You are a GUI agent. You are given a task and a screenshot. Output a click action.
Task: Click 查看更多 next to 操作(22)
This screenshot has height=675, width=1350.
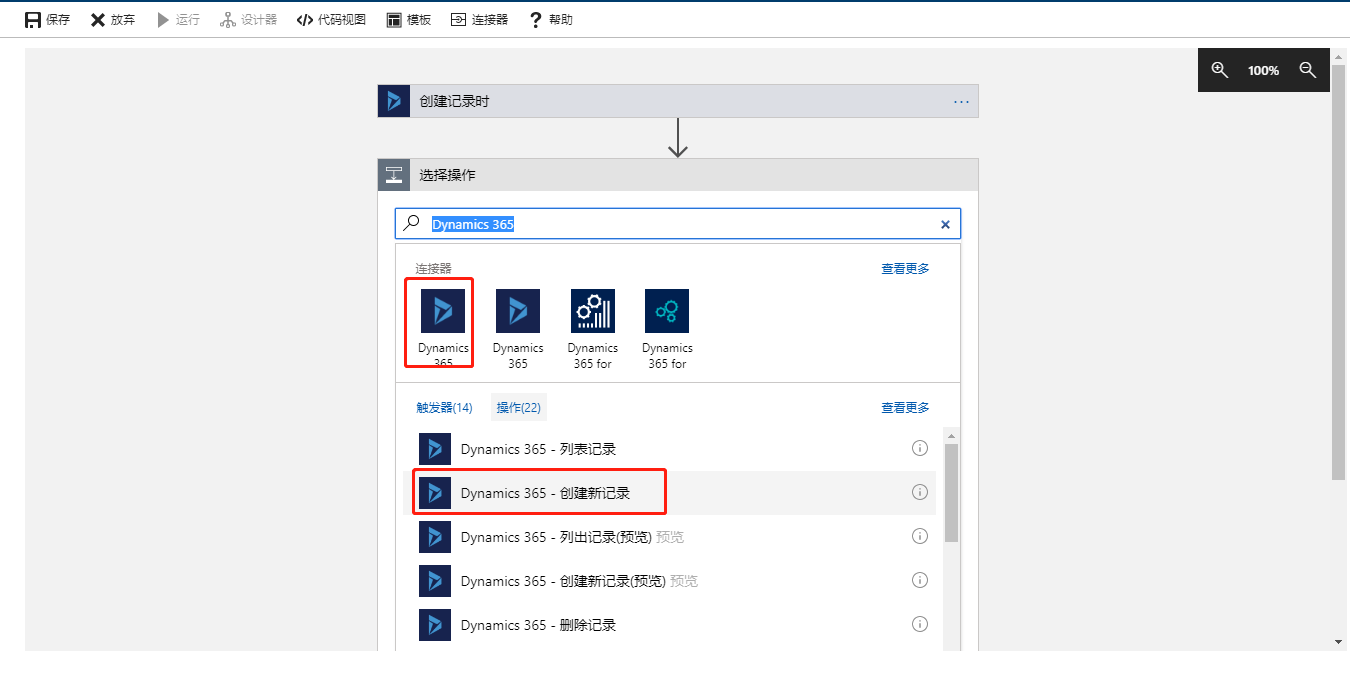905,407
